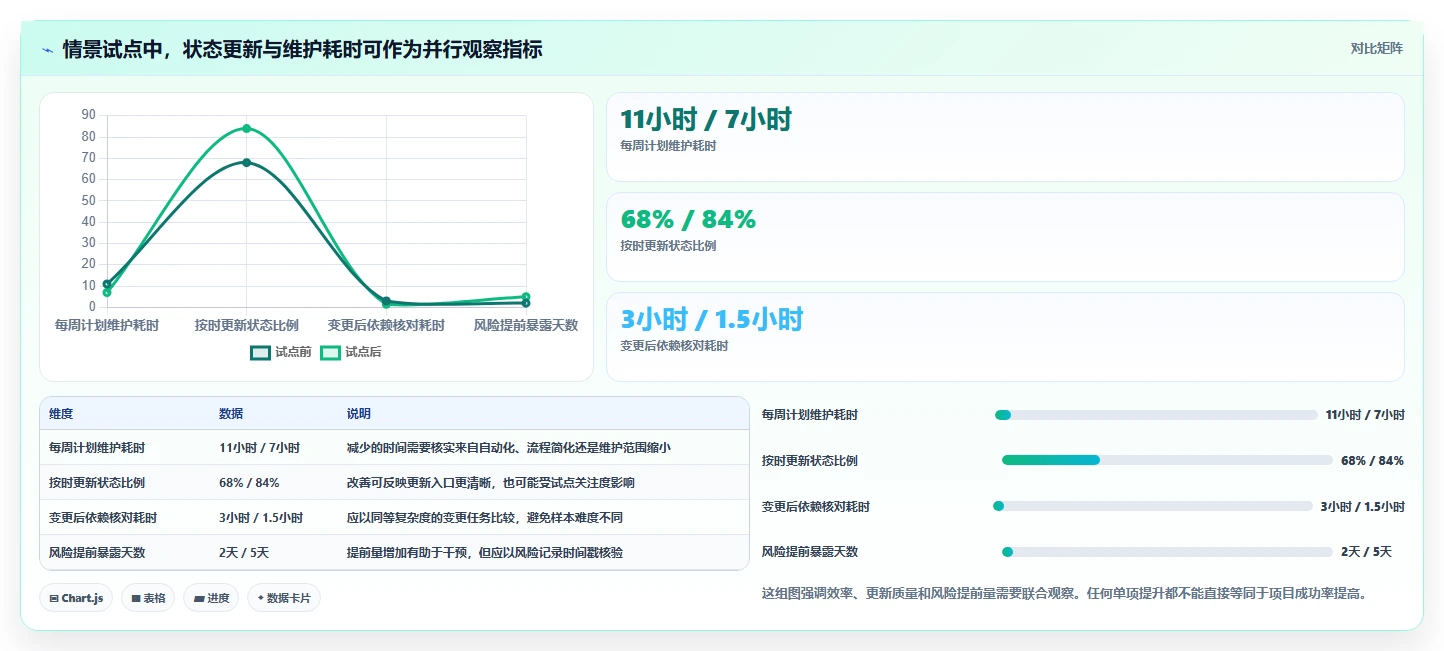Click the summary note starting 这组图强调效率
Viewport: 1444px width, 651px height.
(x=1064, y=593)
